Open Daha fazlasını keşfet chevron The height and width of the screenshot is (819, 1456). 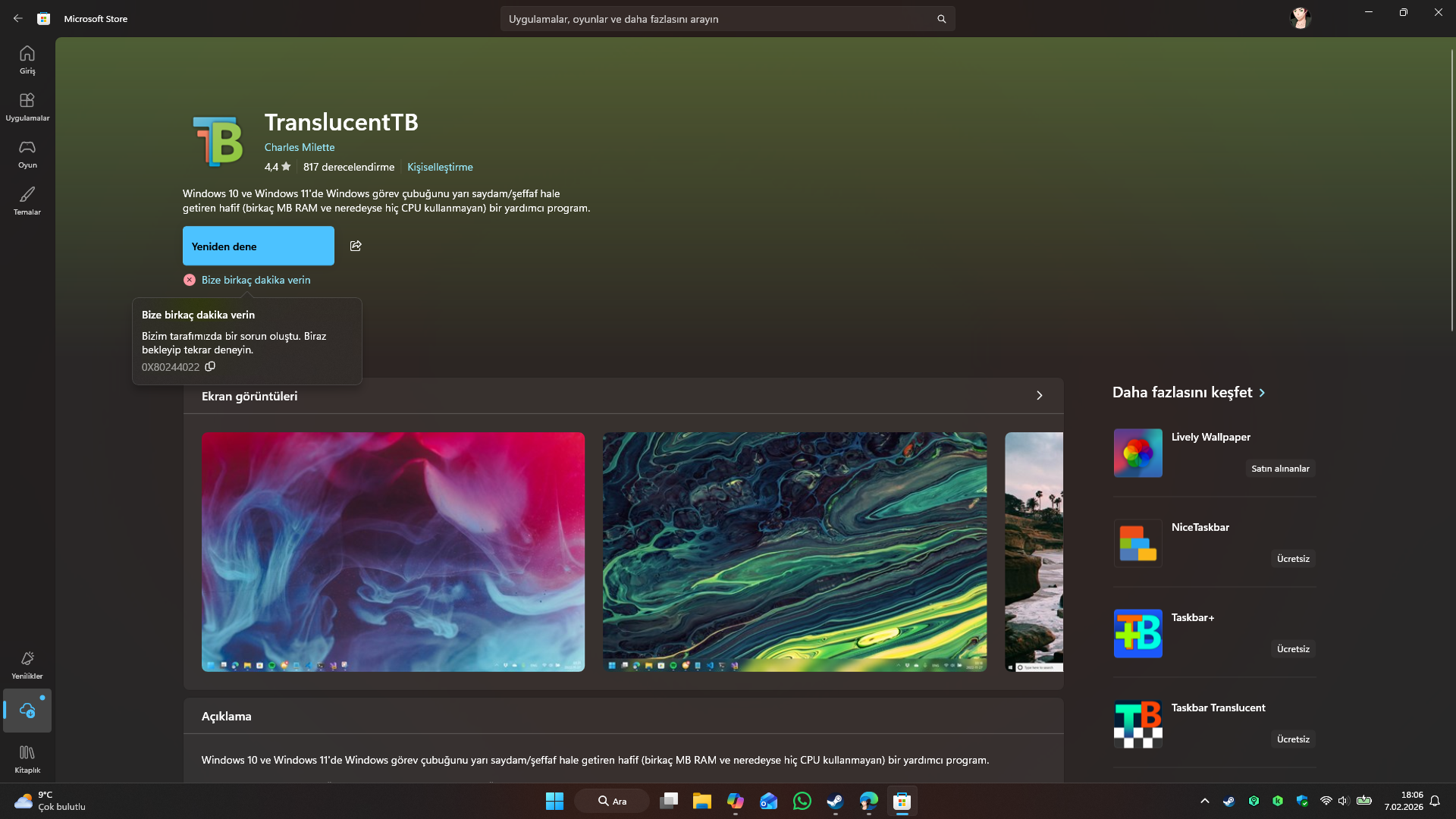(x=1262, y=393)
